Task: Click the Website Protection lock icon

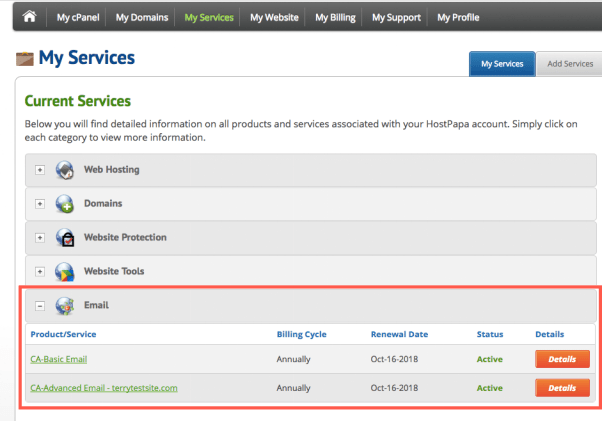Action: pos(66,238)
